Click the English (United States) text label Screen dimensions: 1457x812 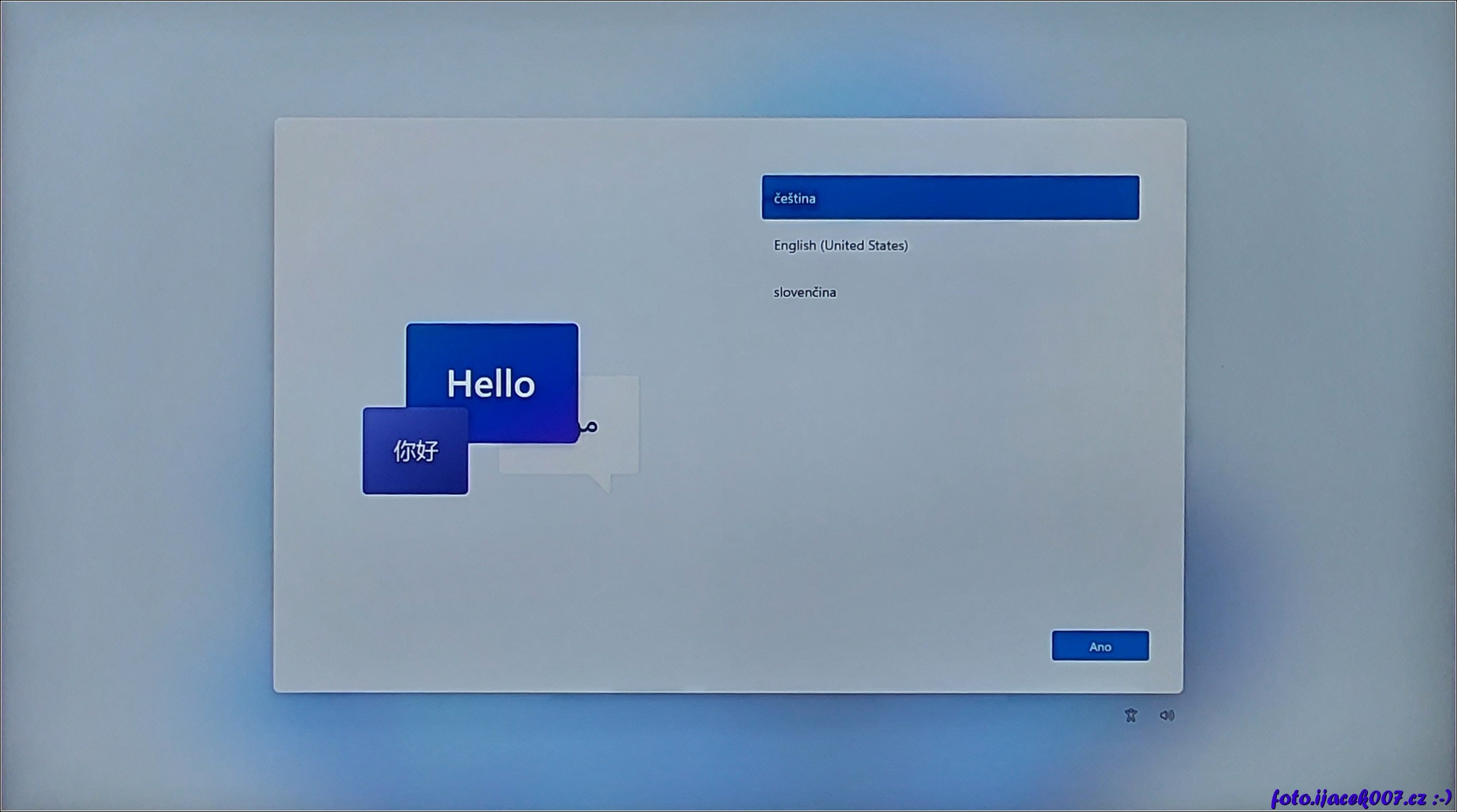pyautogui.click(x=841, y=246)
